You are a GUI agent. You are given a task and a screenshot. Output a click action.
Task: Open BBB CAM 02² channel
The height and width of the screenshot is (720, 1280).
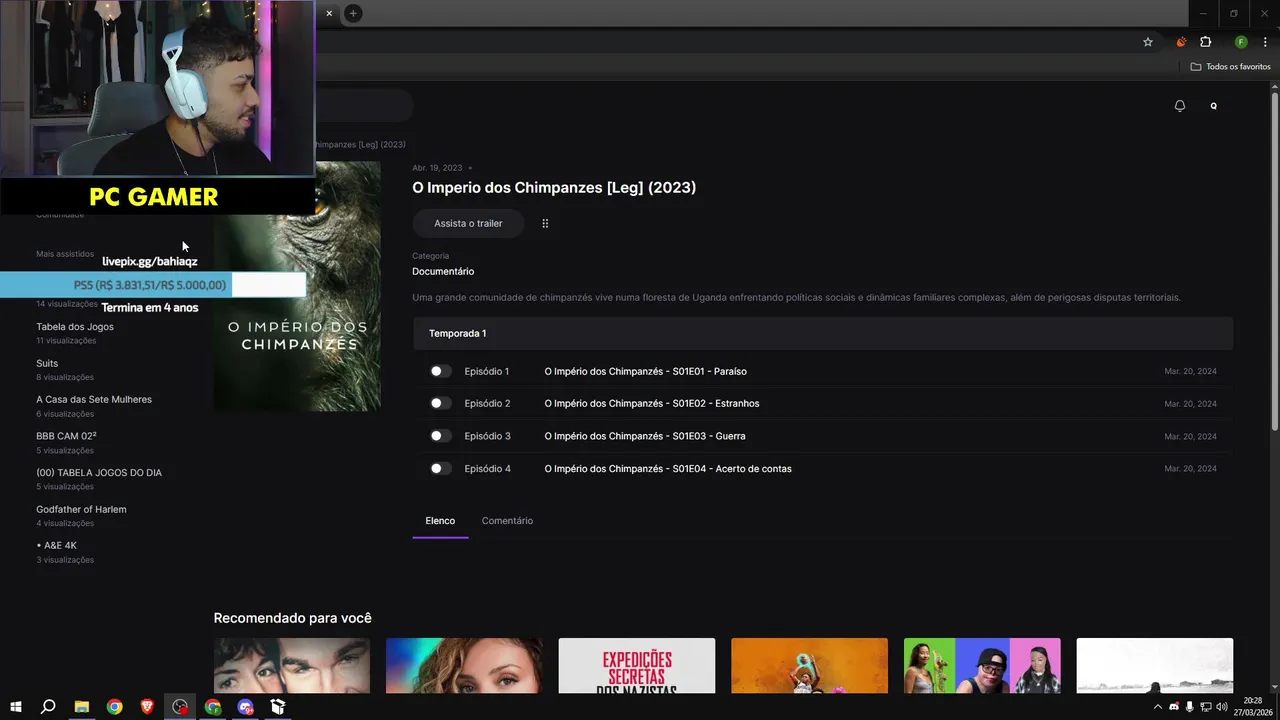[x=66, y=436]
